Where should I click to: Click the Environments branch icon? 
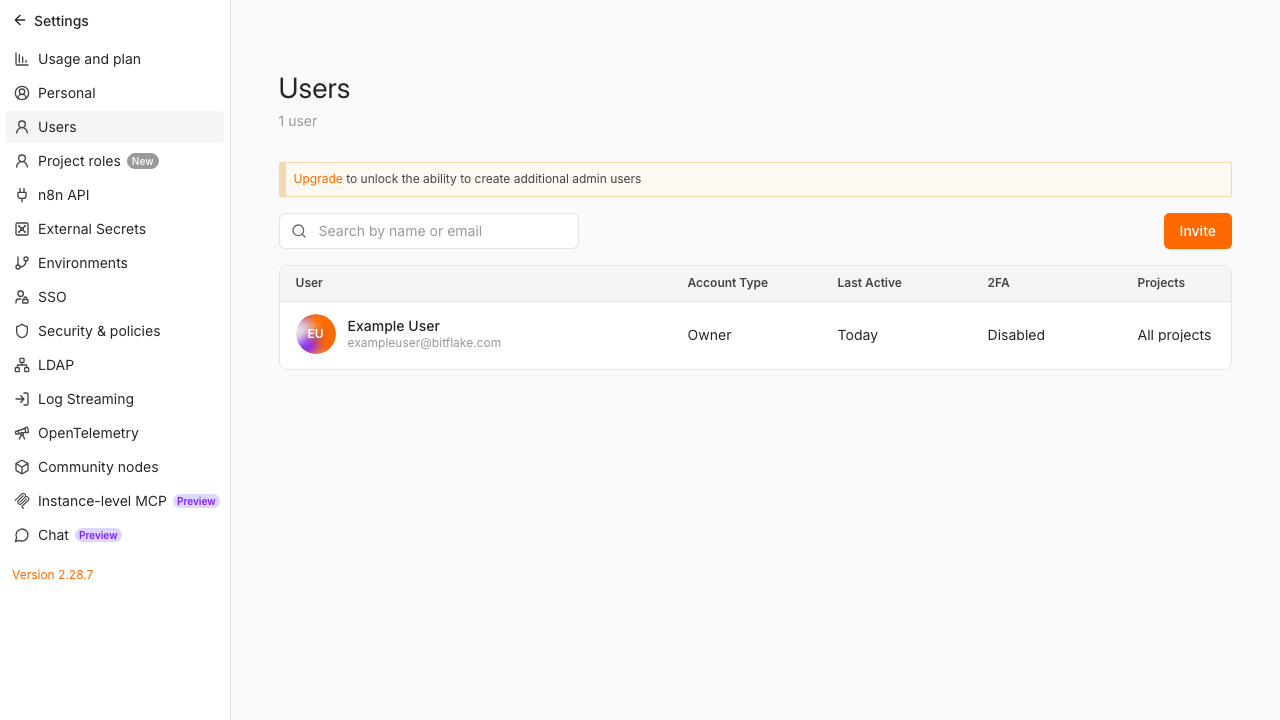(x=22, y=263)
